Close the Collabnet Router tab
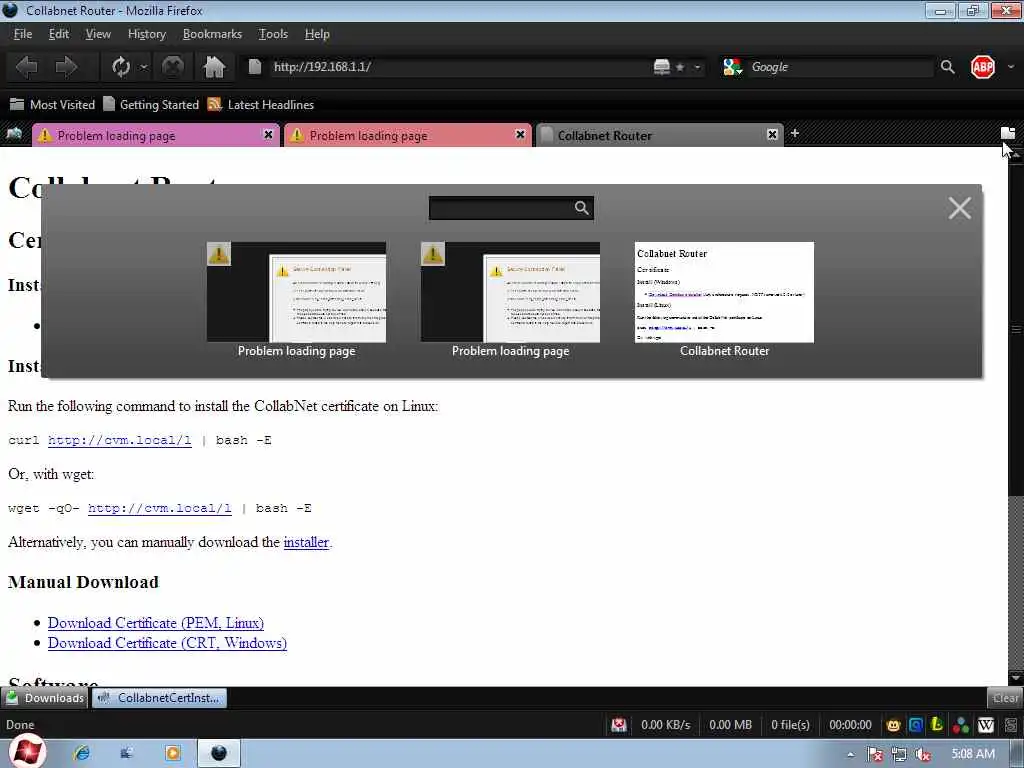1024x768 pixels. 772,135
